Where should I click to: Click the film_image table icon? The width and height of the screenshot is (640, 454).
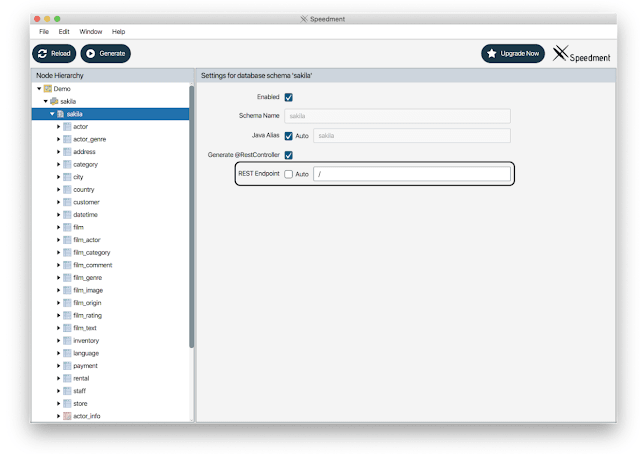[67, 290]
